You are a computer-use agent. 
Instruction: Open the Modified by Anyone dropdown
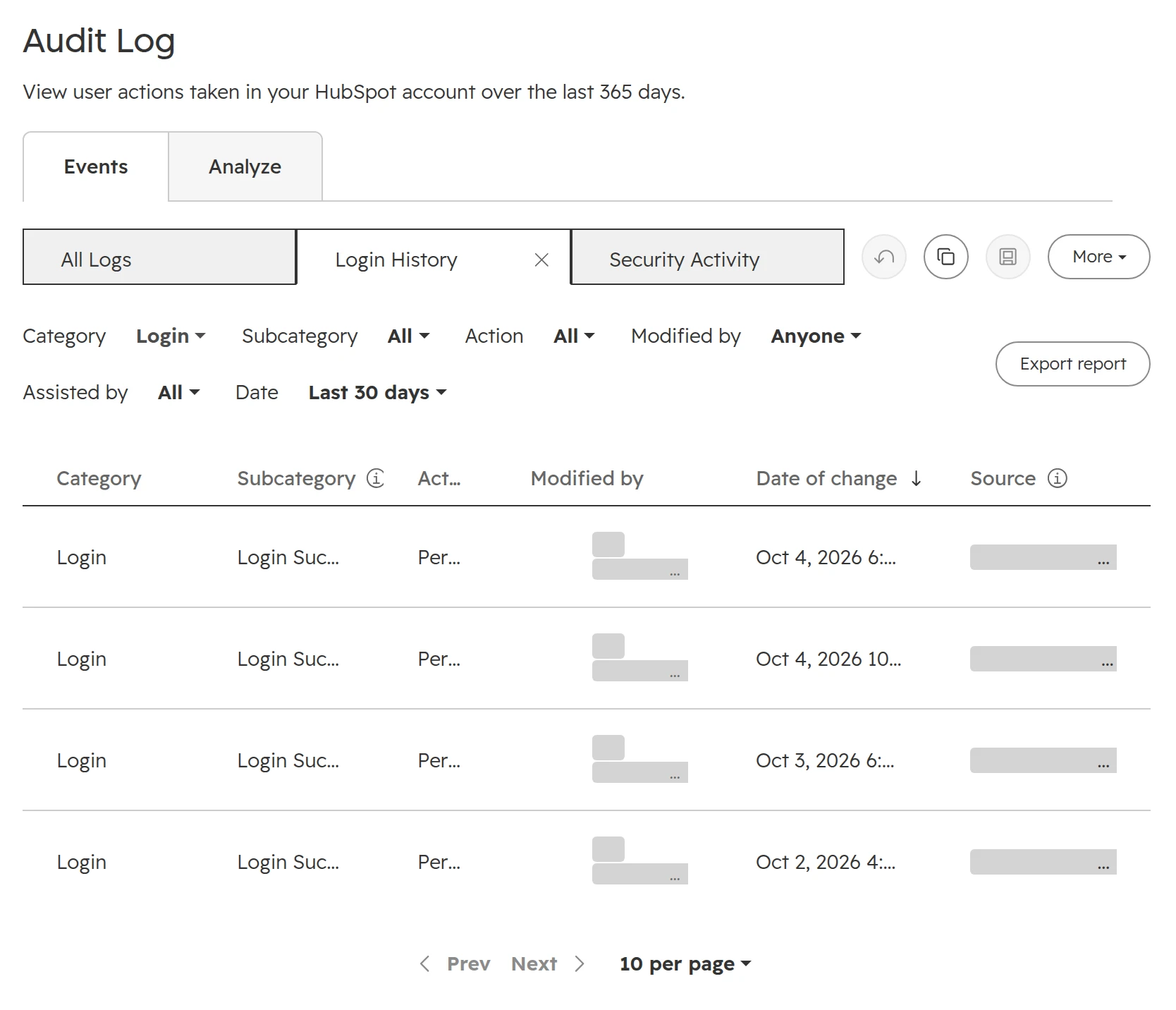[x=816, y=336]
